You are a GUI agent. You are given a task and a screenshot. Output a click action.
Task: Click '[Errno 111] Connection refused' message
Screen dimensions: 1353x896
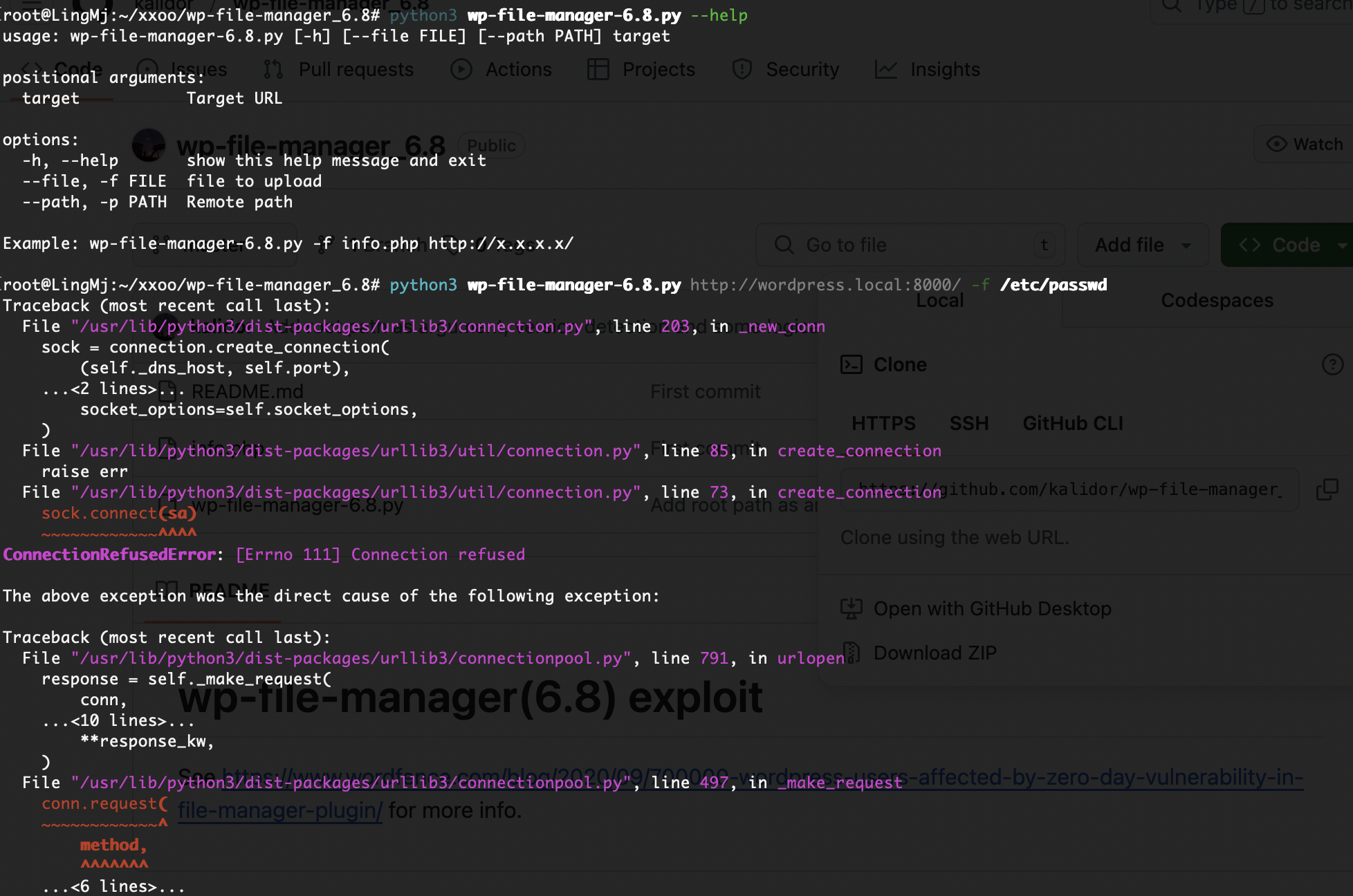point(380,554)
